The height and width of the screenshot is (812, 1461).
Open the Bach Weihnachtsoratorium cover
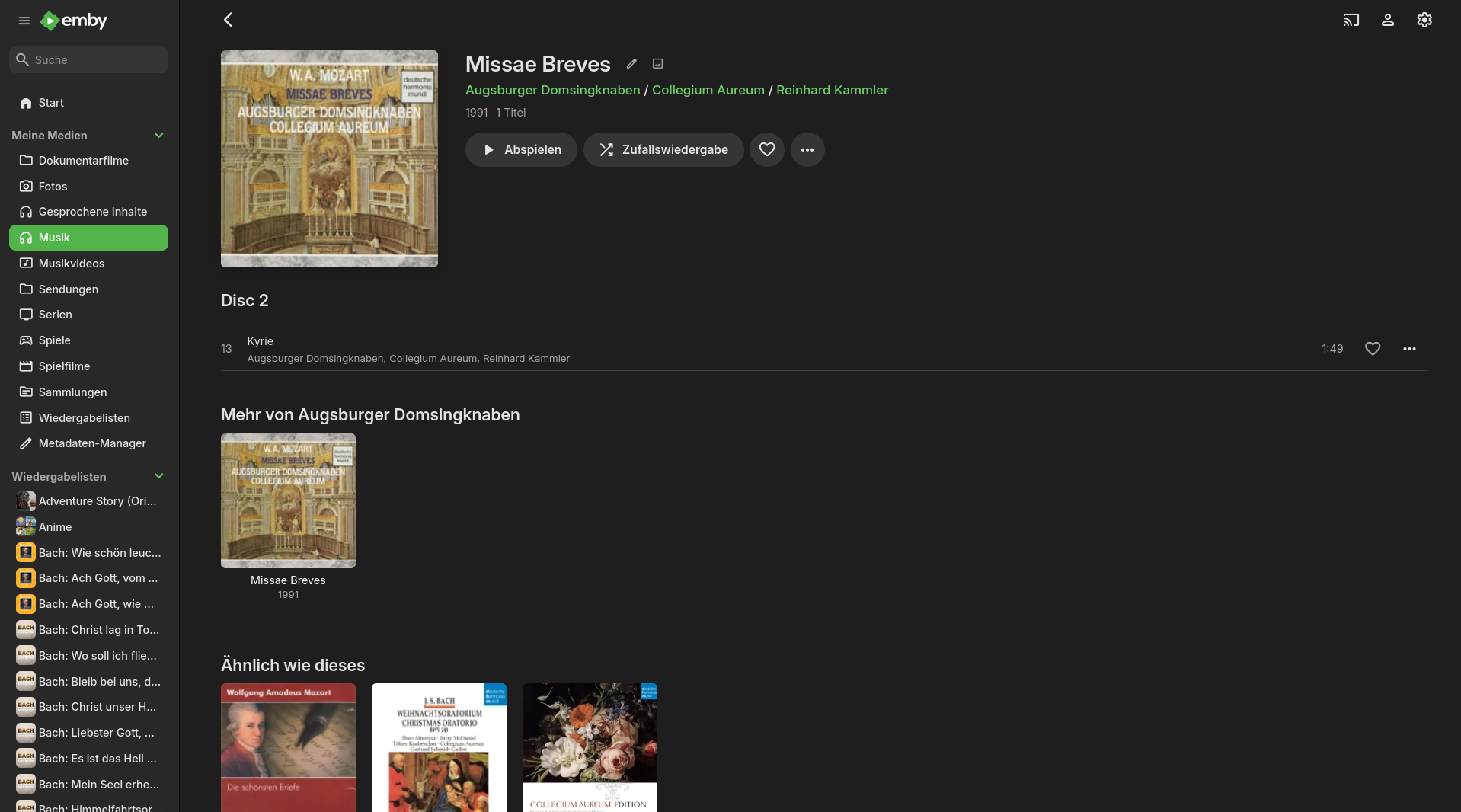click(x=439, y=747)
